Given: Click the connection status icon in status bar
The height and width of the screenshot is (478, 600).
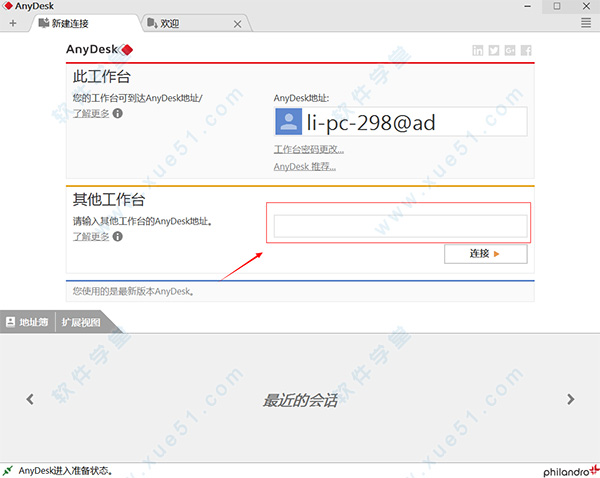Looking at the screenshot, I should pos(8,471).
